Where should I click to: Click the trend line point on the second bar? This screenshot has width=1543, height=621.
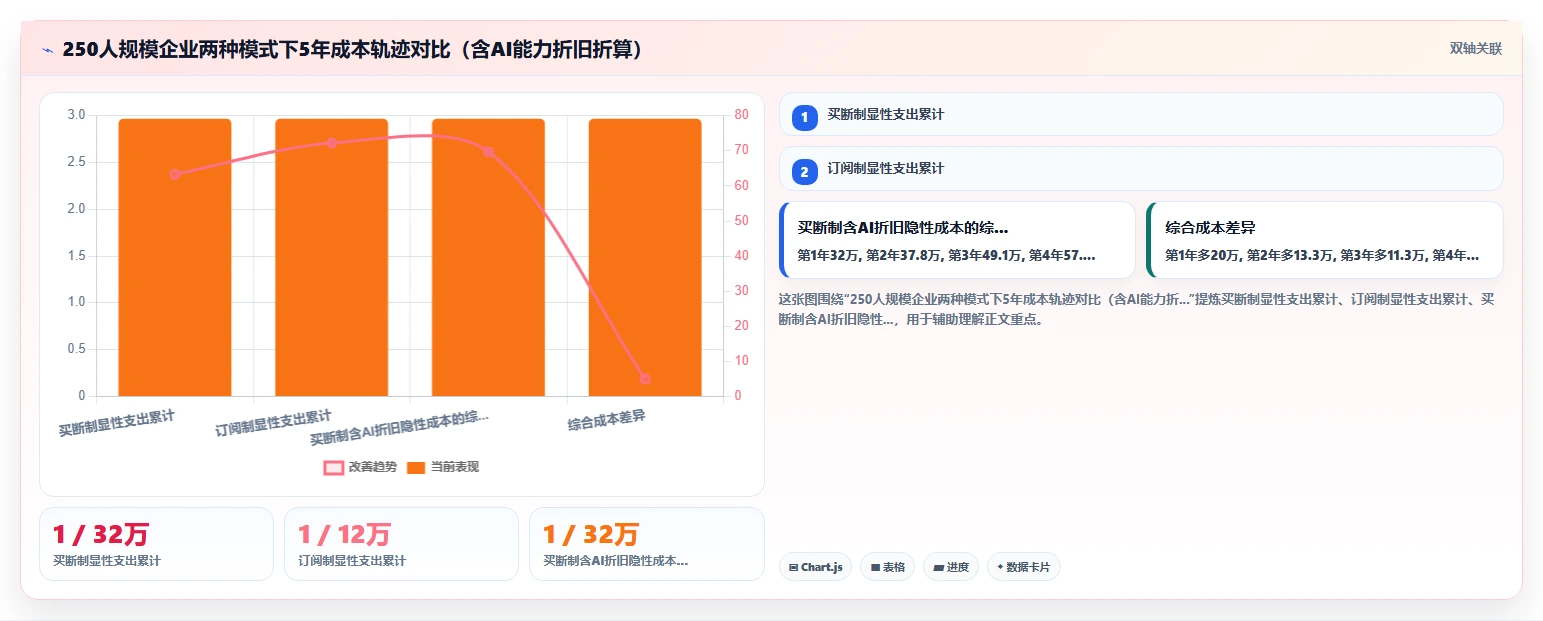(x=332, y=143)
